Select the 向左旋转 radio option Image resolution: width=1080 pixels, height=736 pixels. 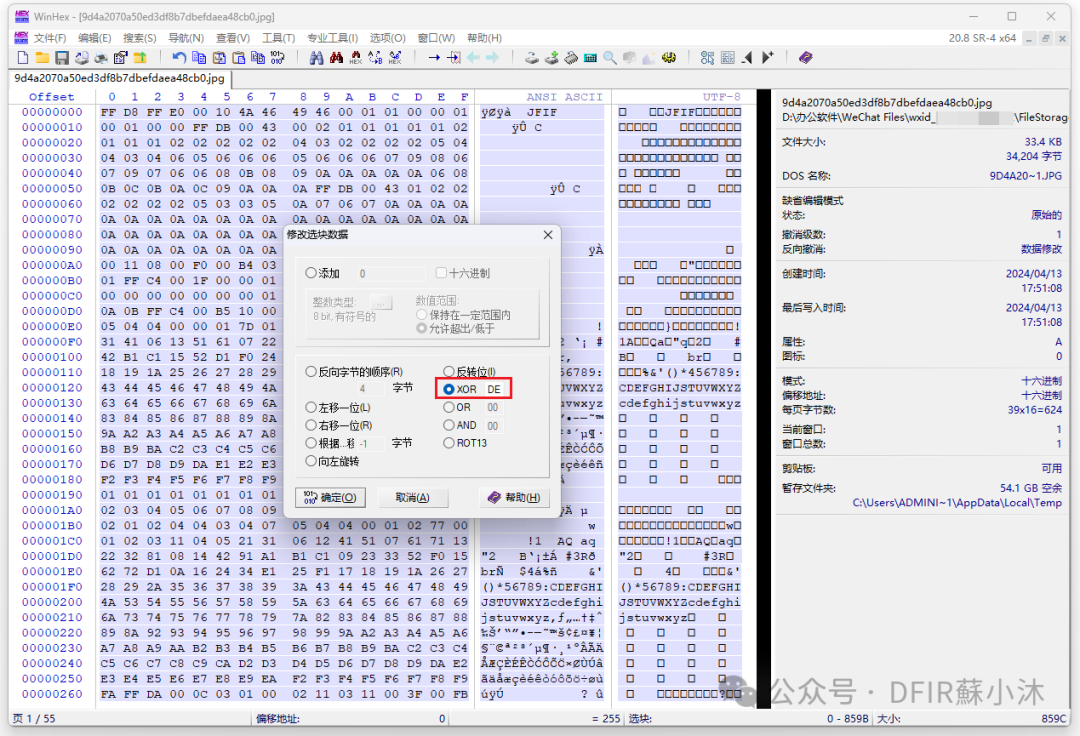311,461
